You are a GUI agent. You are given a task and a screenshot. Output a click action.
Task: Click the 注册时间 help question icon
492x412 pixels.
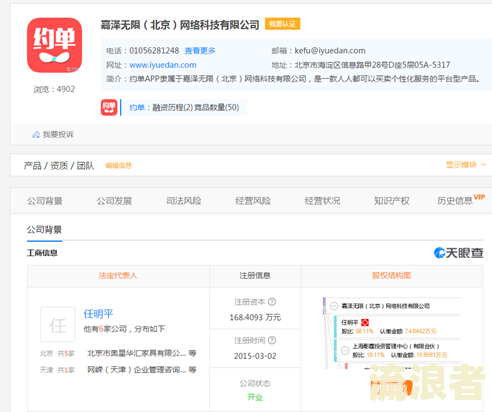tap(272, 340)
